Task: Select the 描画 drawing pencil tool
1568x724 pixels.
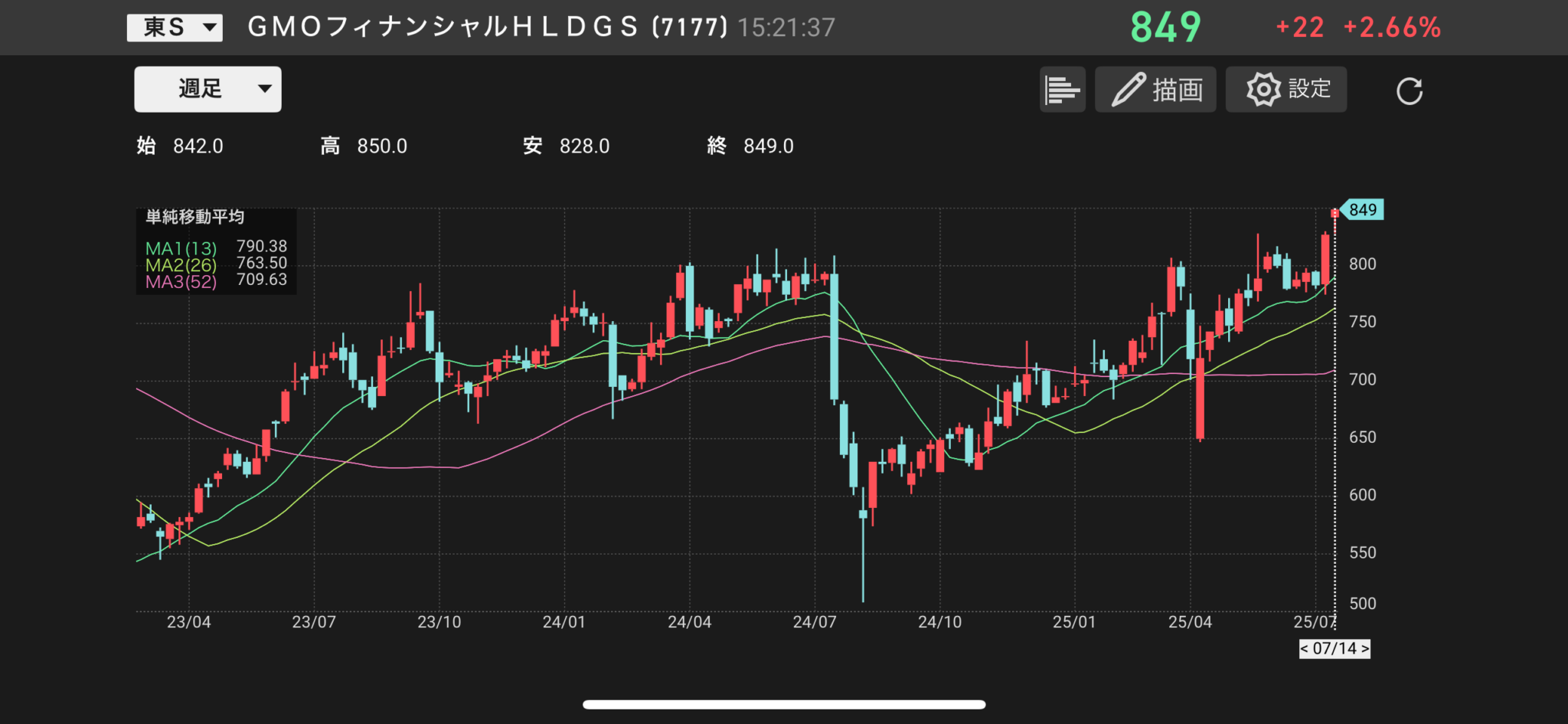Action: coord(1155,90)
